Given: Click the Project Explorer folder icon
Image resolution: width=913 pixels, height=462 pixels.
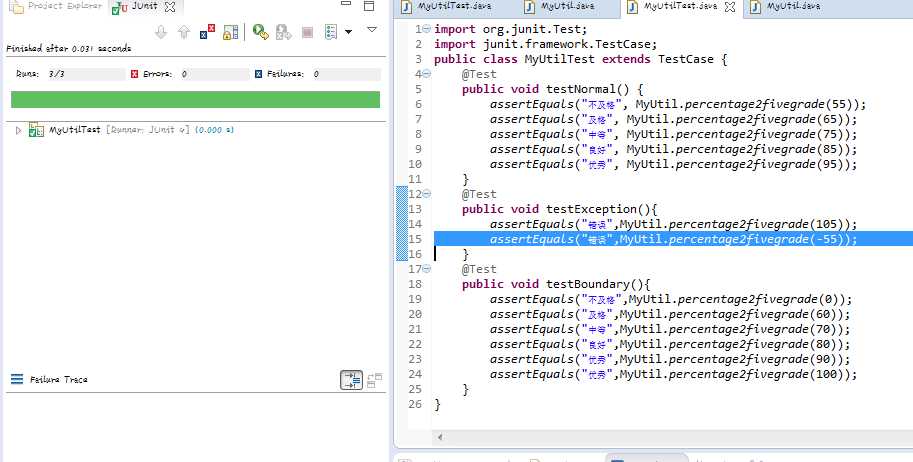Looking at the screenshot, I should coord(17,7).
